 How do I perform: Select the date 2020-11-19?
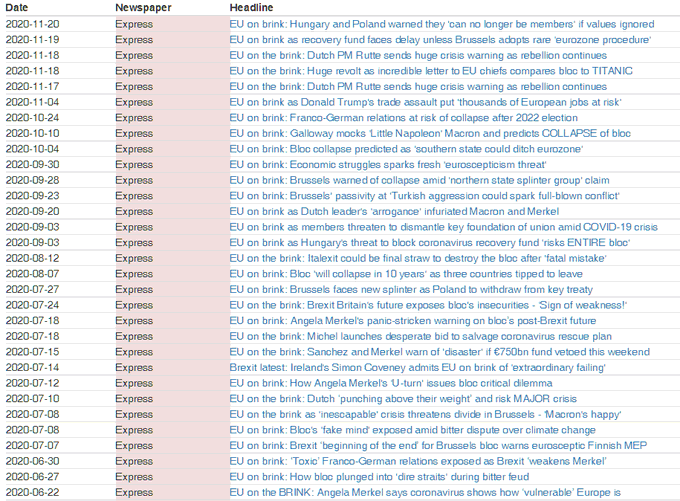click(33, 40)
